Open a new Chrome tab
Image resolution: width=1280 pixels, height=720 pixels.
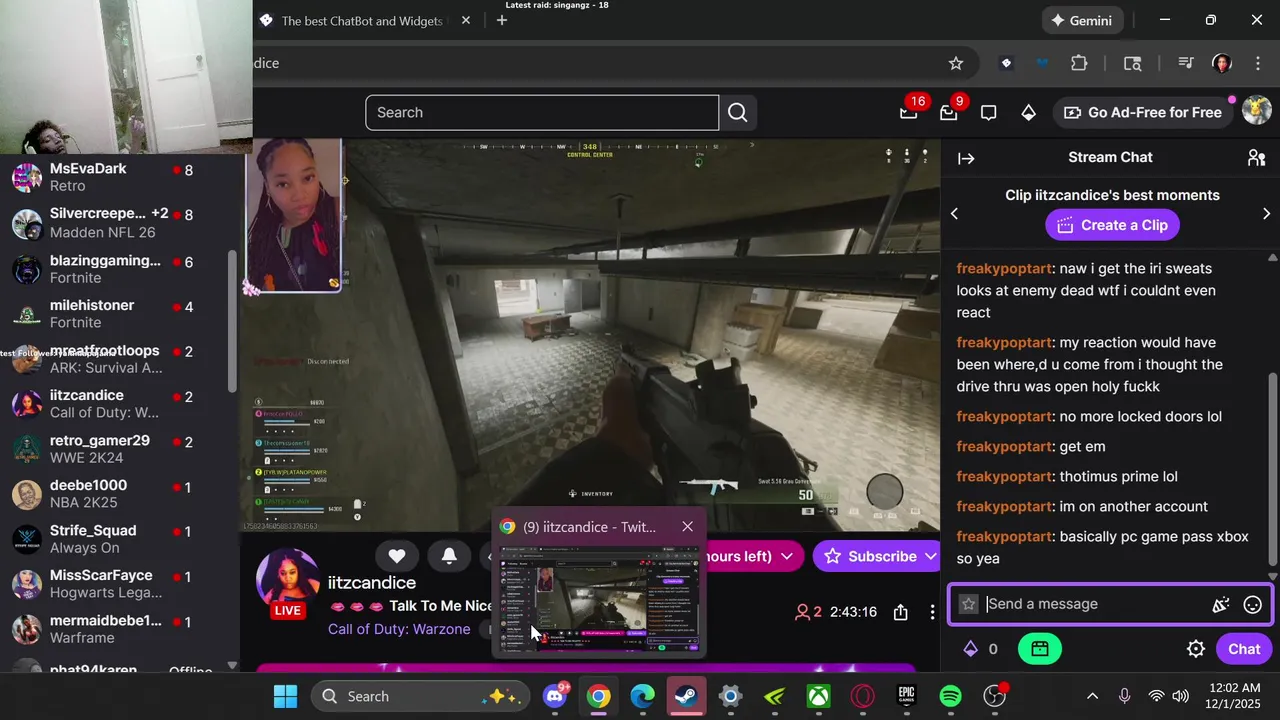pyautogui.click(x=502, y=20)
